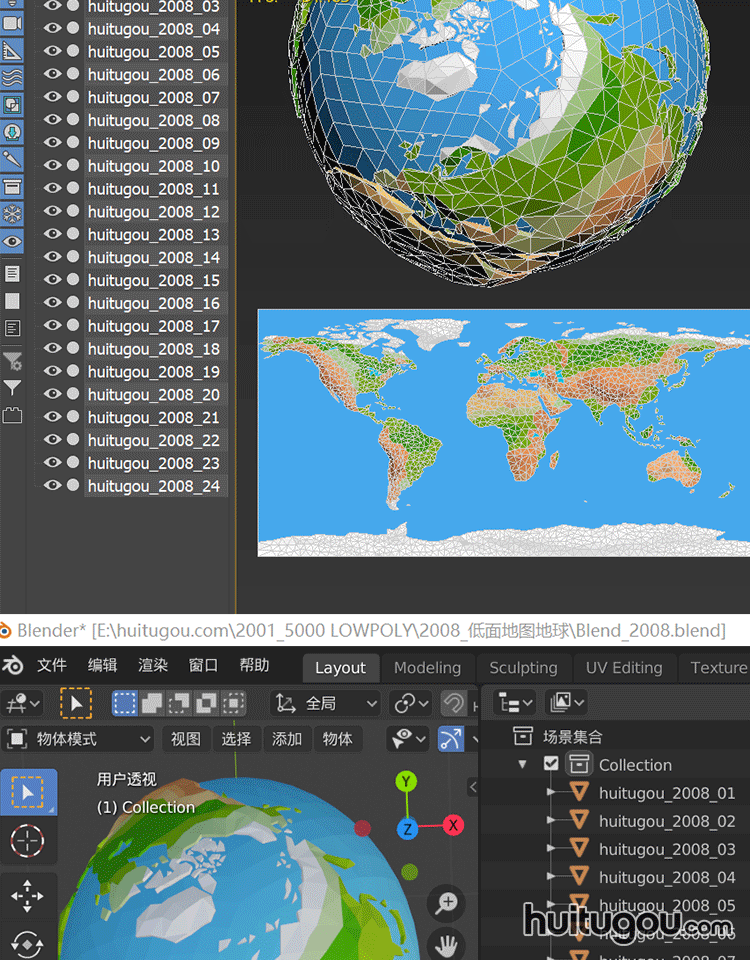Hide huitugou_2008_10 using its eye icon
Image resolution: width=750 pixels, height=960 pixels.
(x=52, y=166)
